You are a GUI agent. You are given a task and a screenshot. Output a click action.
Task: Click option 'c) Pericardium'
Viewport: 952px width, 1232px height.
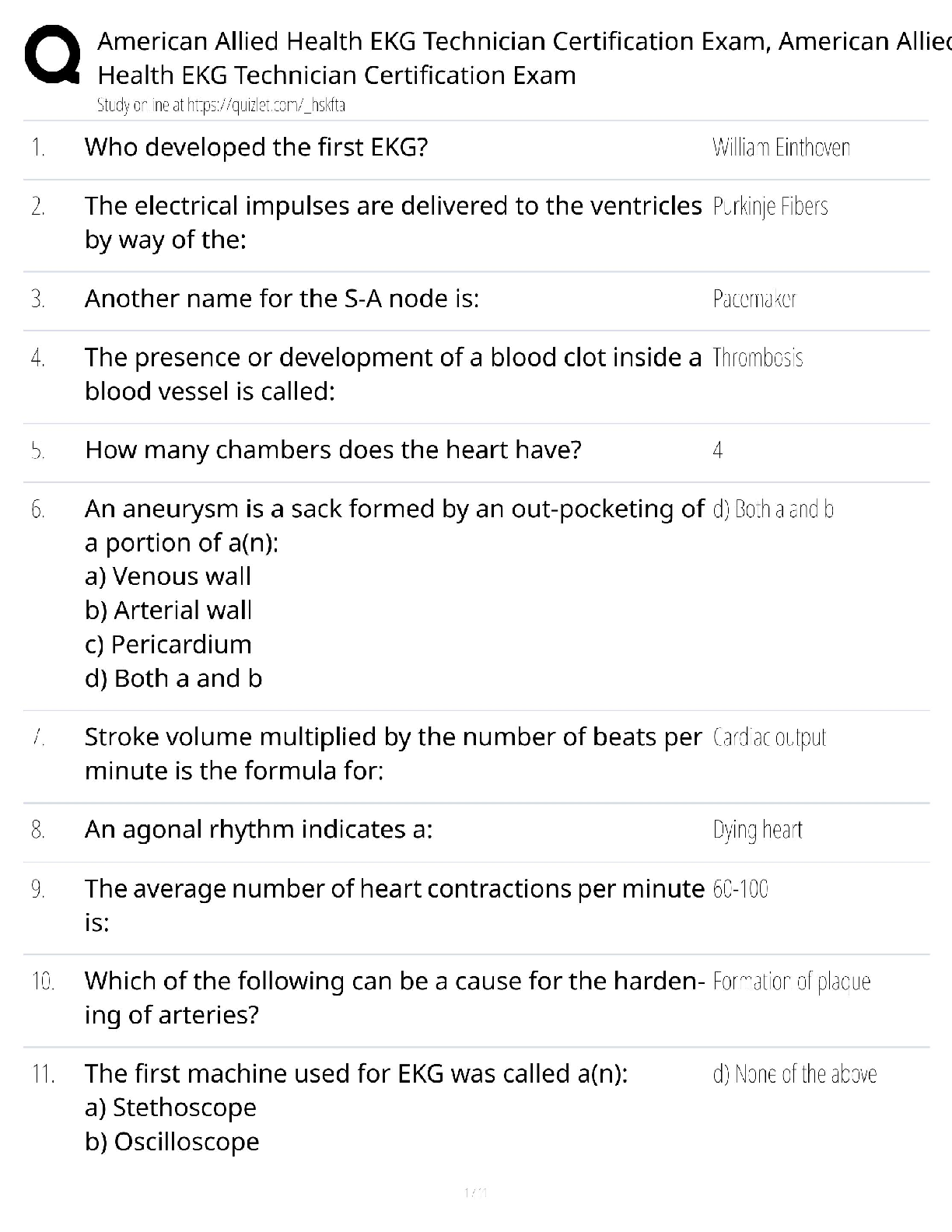[x=168, y=645]
